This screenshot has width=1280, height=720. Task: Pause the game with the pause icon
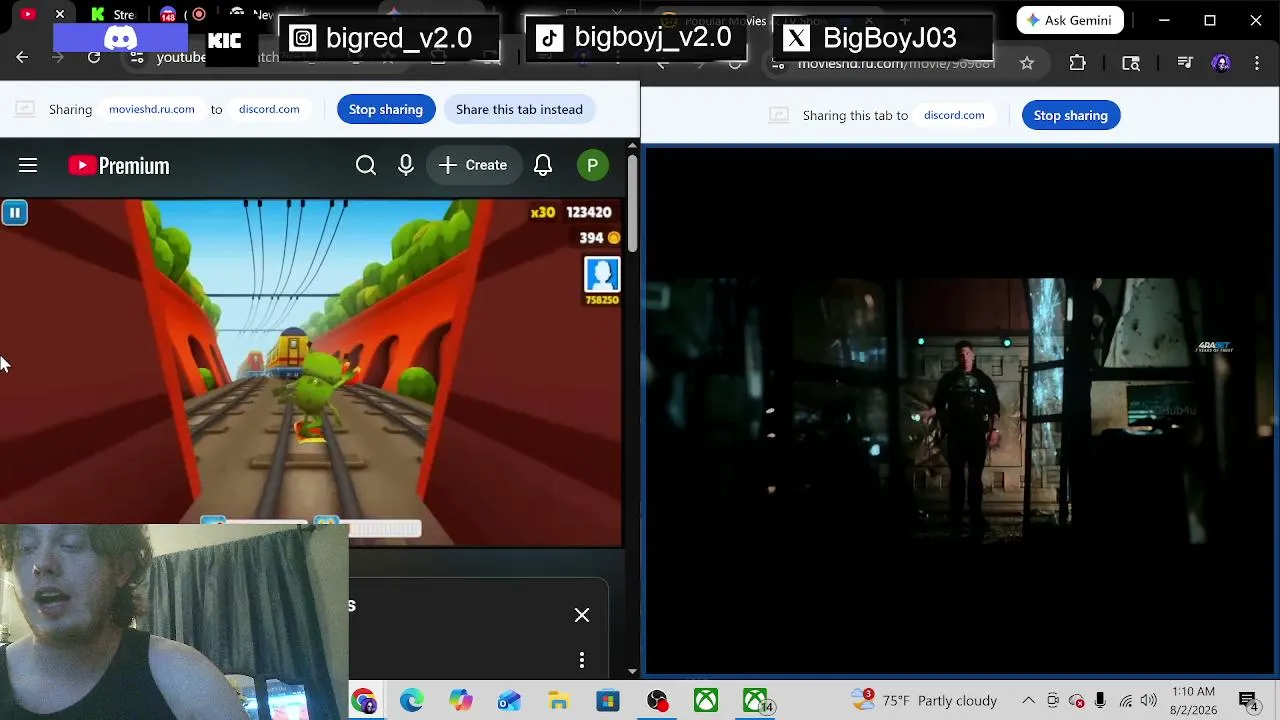(15, 212)
